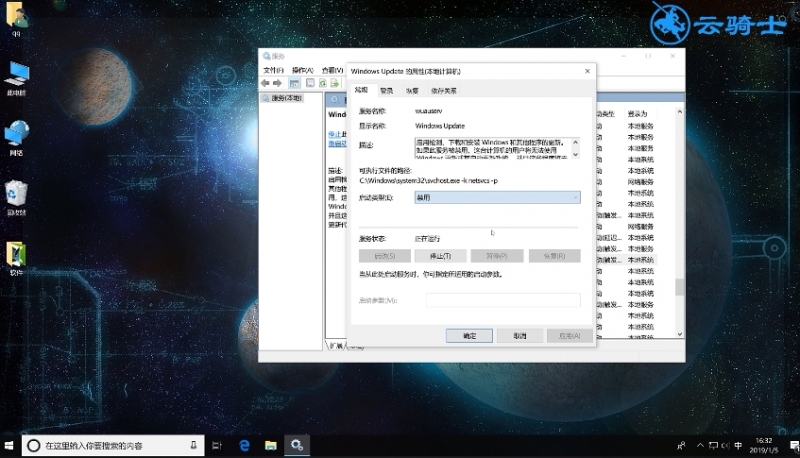Click the Export list icon in Services toolbar
This screenshot has width=800, height=458.
pyautogui.click(x=335, y=83)
